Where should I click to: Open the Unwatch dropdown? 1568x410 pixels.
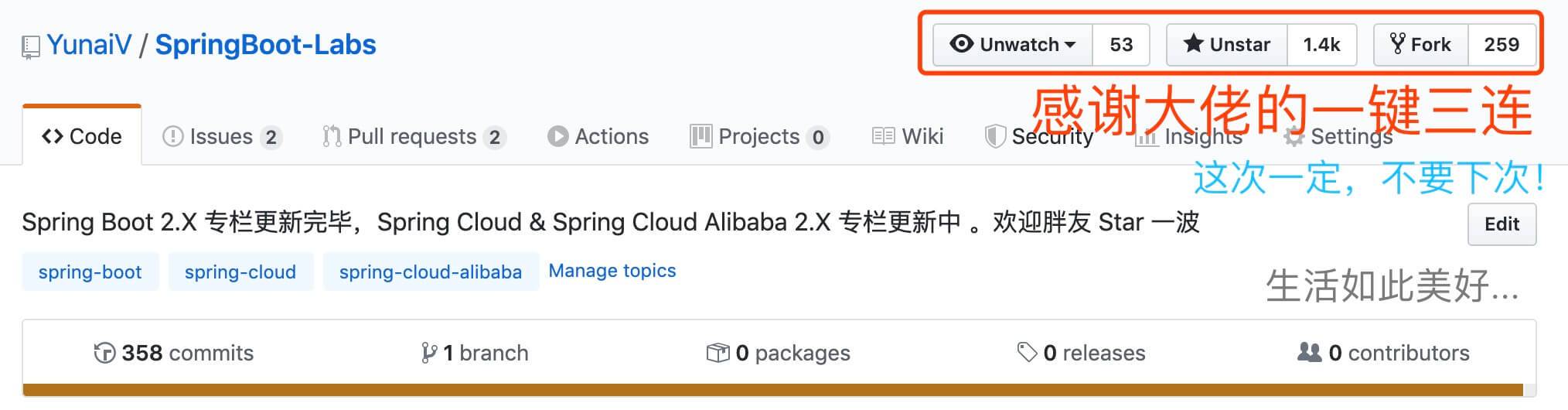coord(1013,45)
